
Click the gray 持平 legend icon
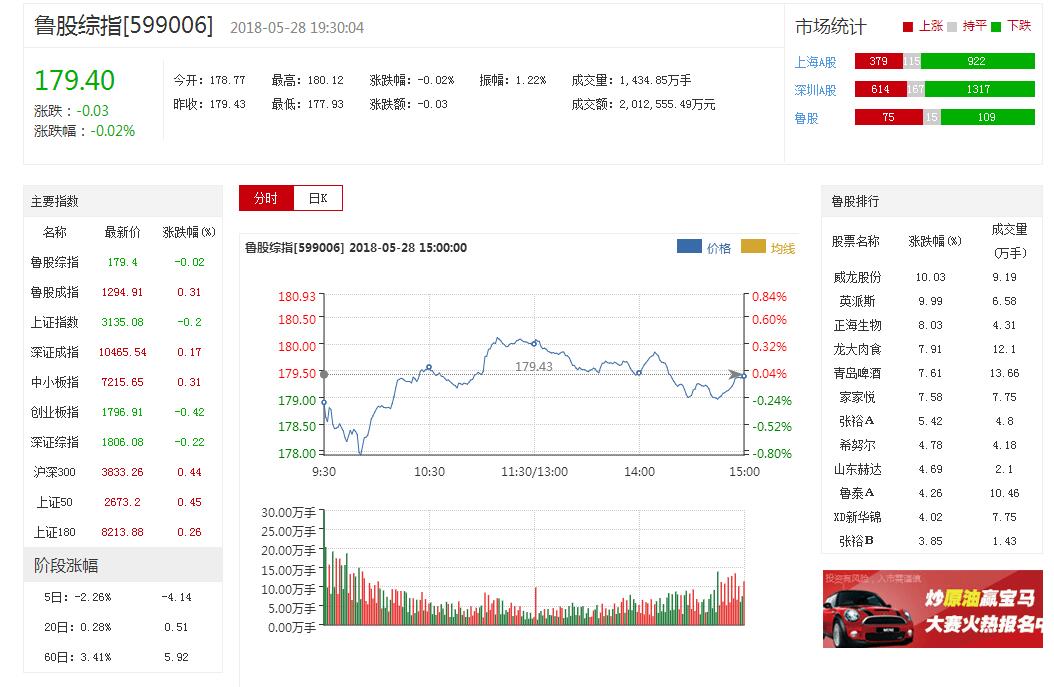[952, 27]
